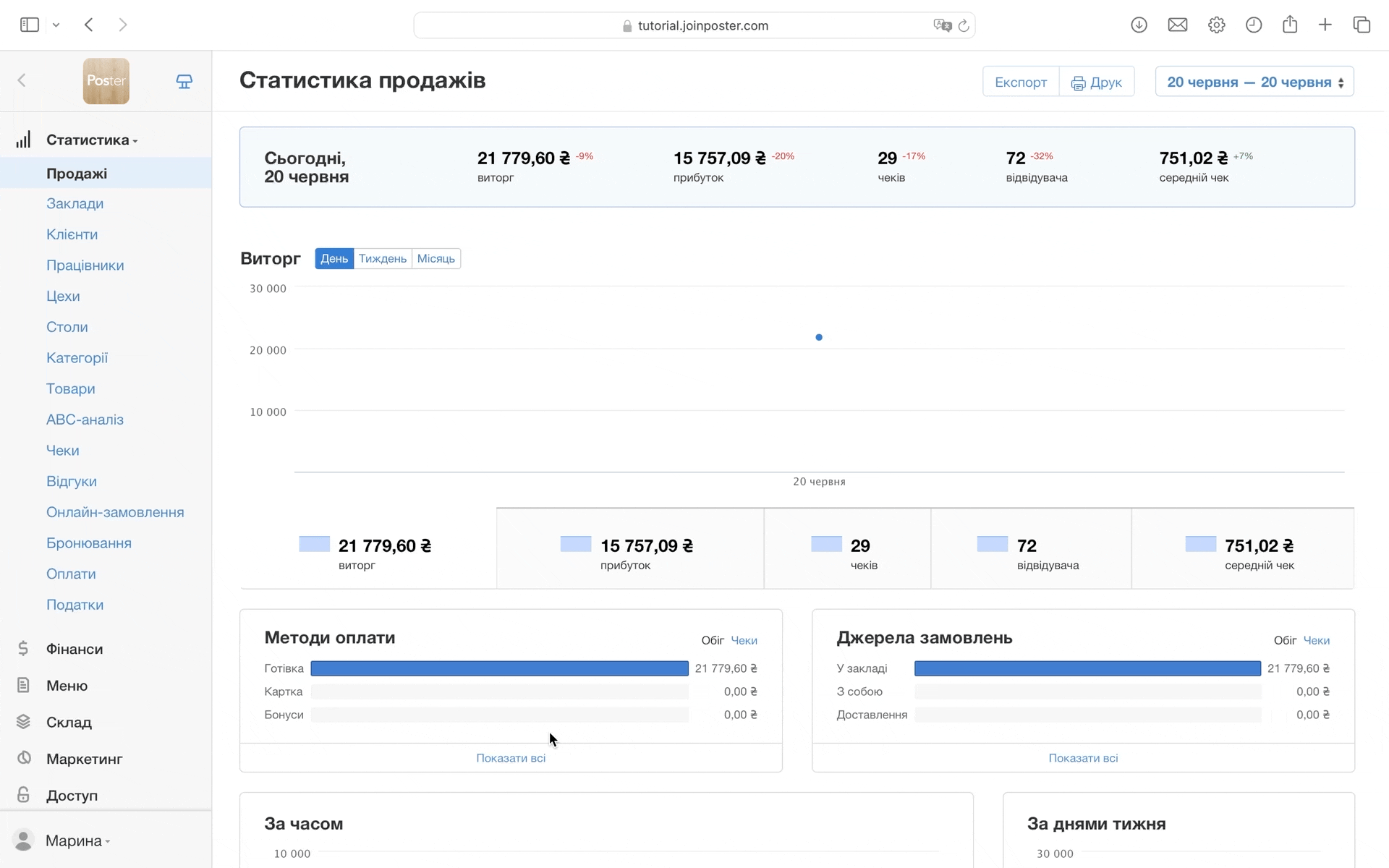This screenshot has width=1389, height=868.
Task: Click Показати всі under Методи оплати
Action: (x=511, y=758)
